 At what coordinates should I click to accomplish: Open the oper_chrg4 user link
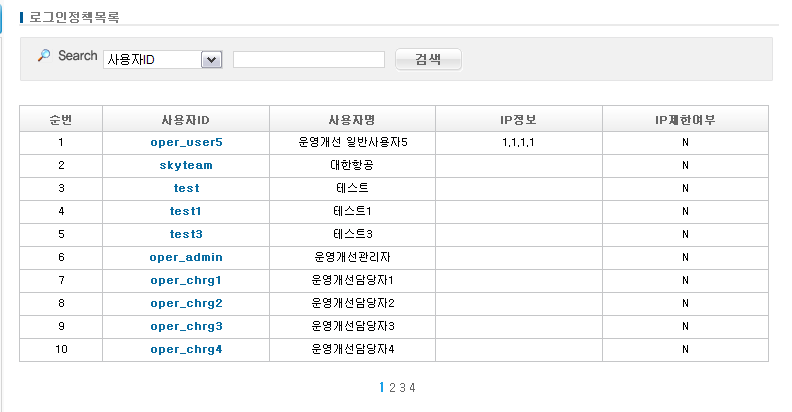(186, 349)
